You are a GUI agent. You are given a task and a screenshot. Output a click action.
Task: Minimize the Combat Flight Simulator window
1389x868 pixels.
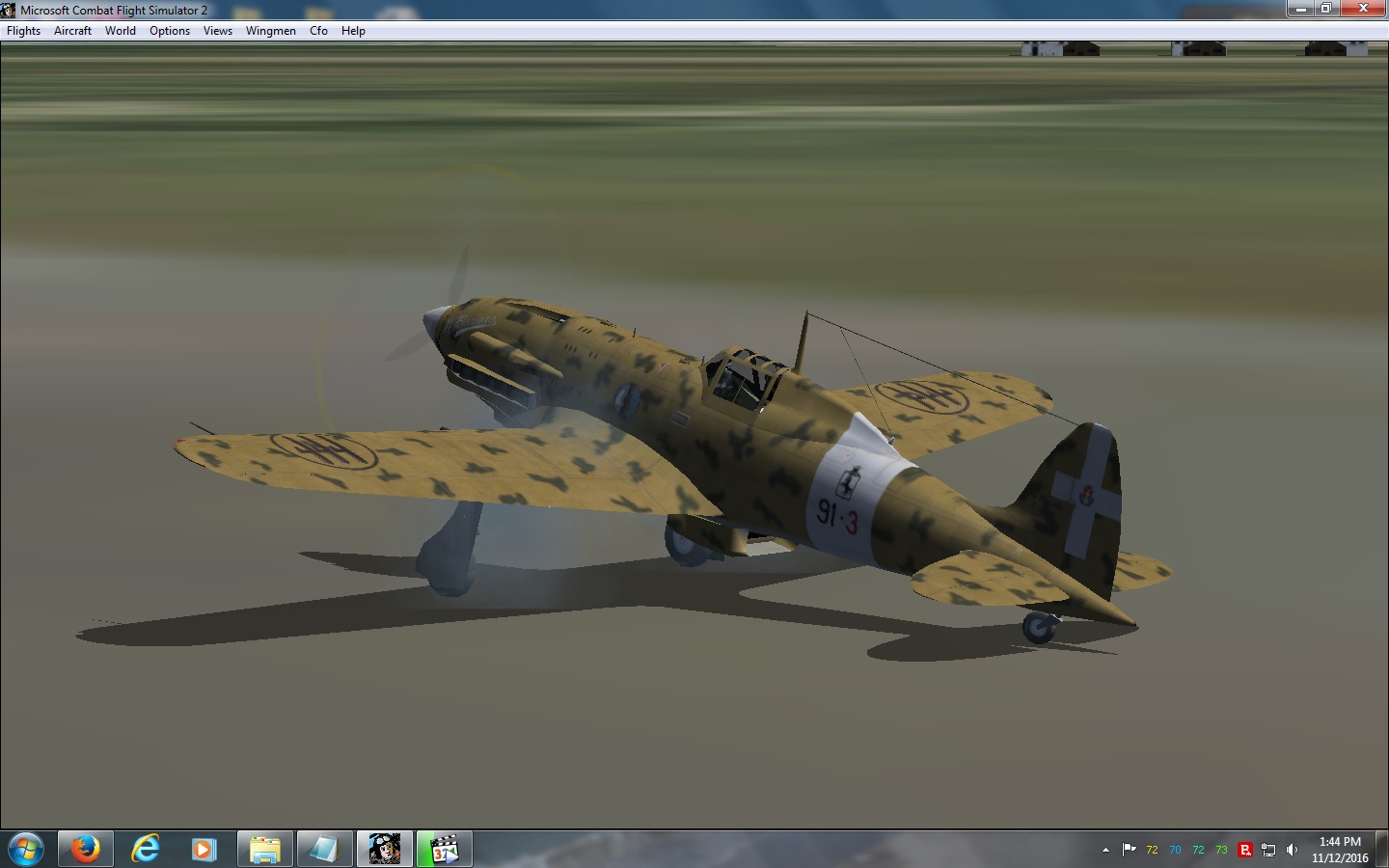[x=1300, y=9]
